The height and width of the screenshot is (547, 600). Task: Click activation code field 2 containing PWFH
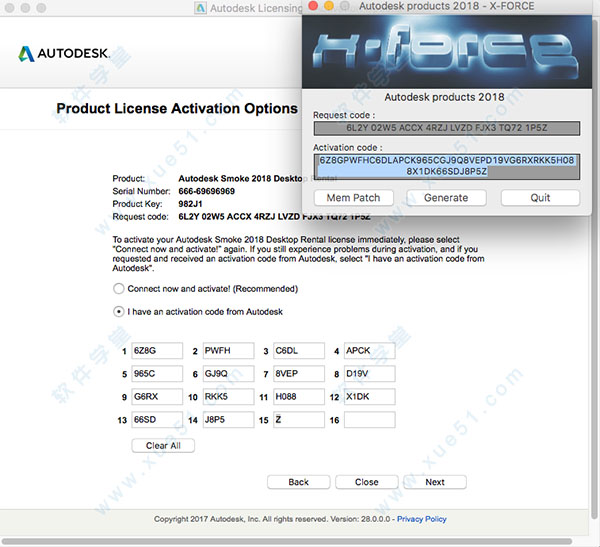point(228,351)
